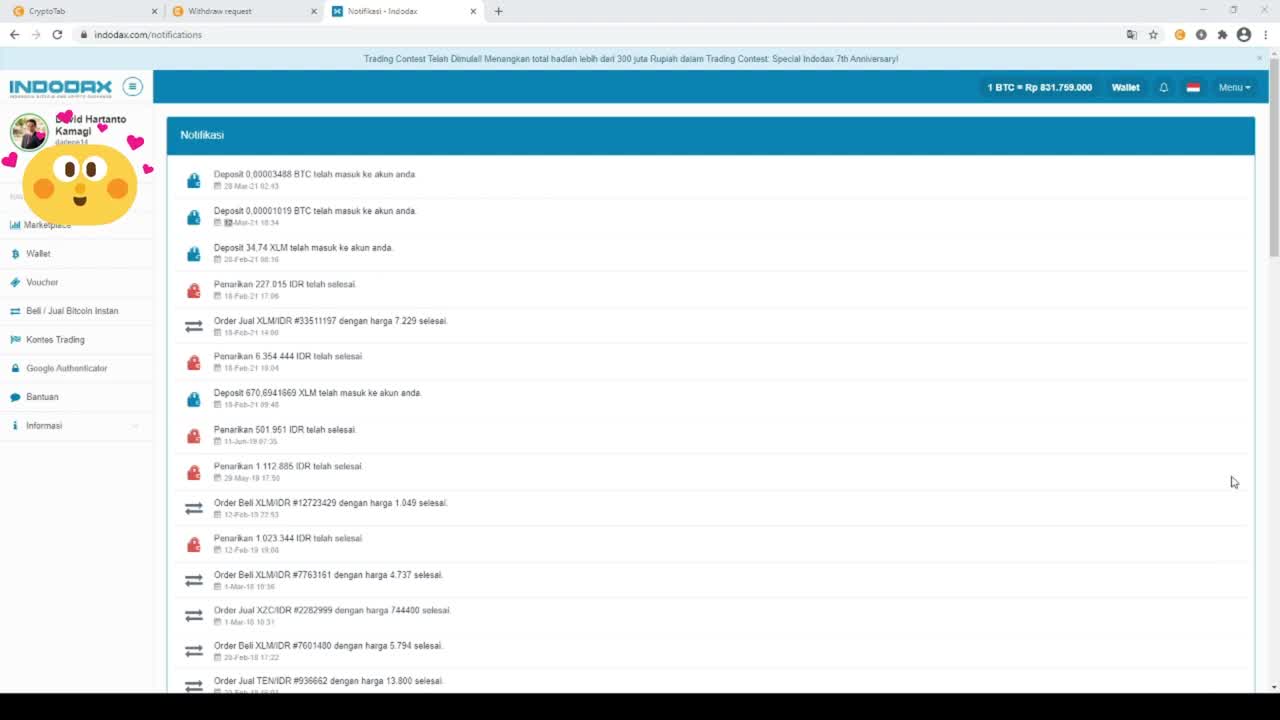Viewport: 1280px width, 720px height.
Task: Click the Beli / Jual exchange sidebar icon
Action: click(x=15, y=311)
